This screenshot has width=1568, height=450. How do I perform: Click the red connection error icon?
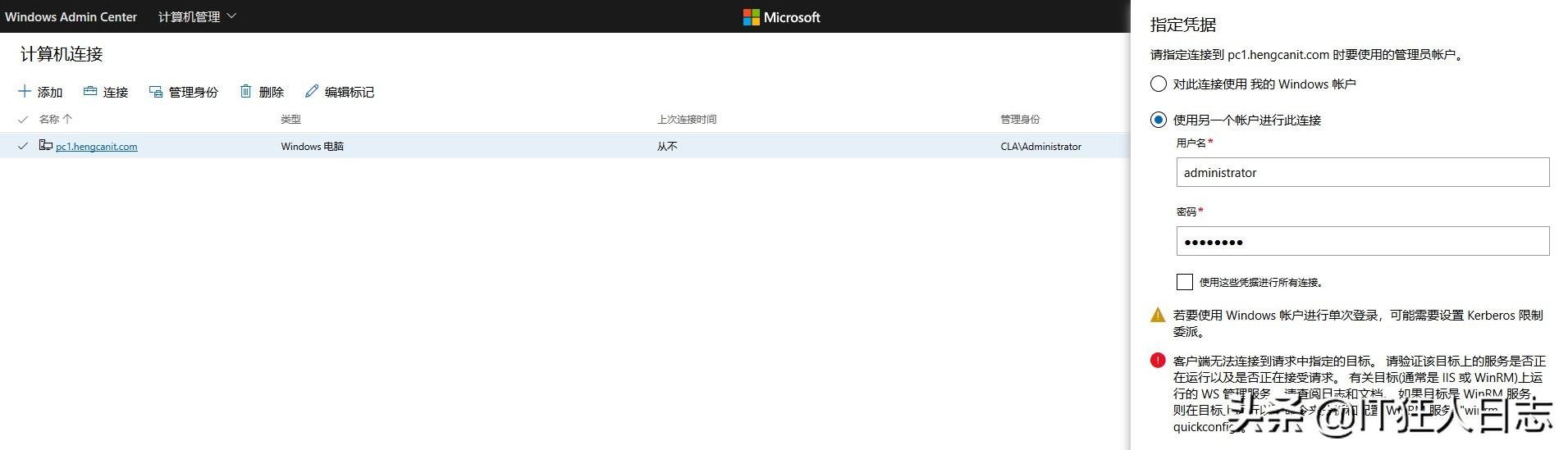click(x=1158, y=361)
